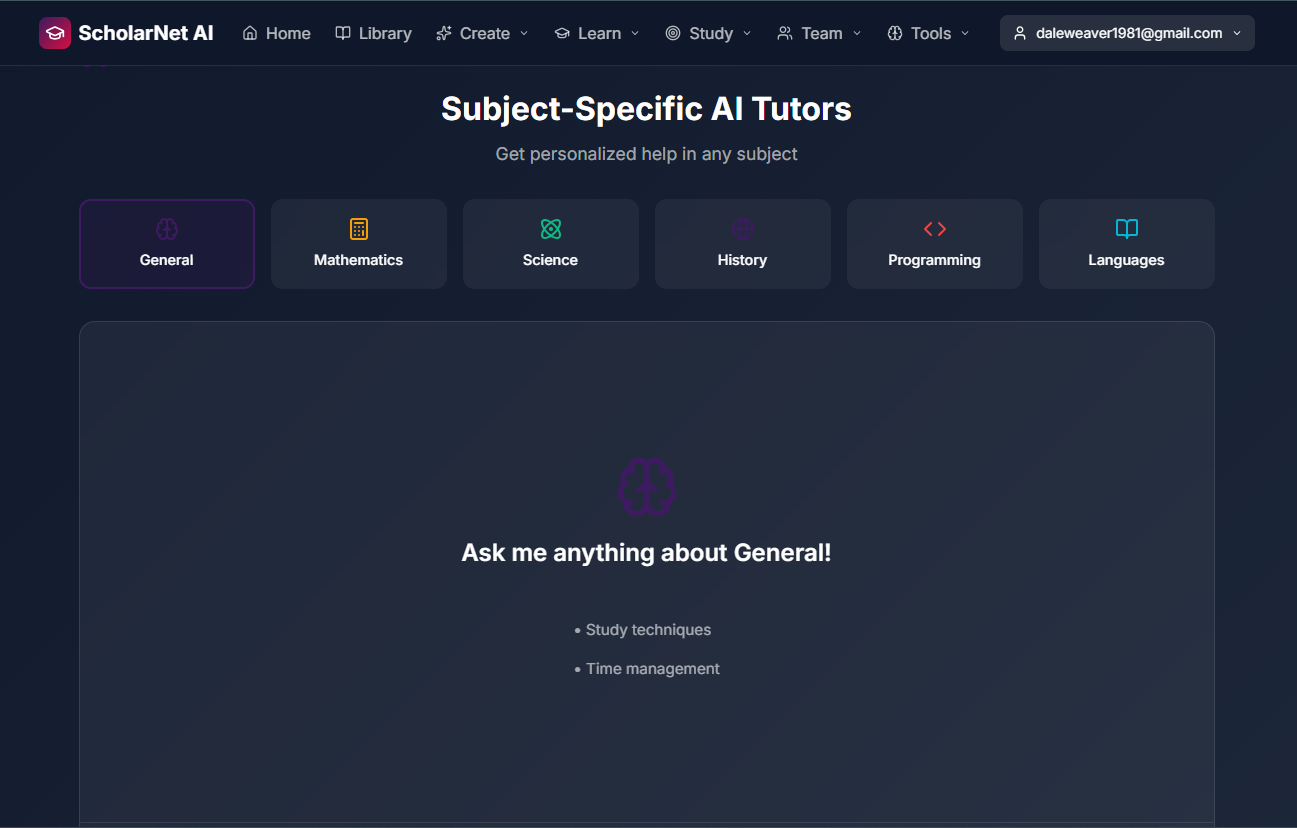Select the General tutor tab
The image size is (1297, 828).
click(x=166, y=244)
